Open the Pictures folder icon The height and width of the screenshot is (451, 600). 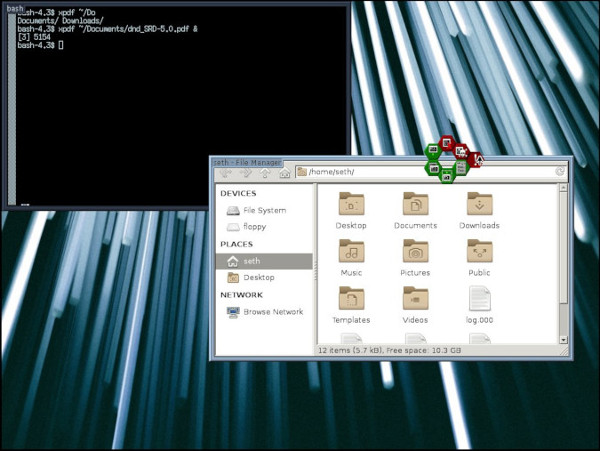(415, 252)
